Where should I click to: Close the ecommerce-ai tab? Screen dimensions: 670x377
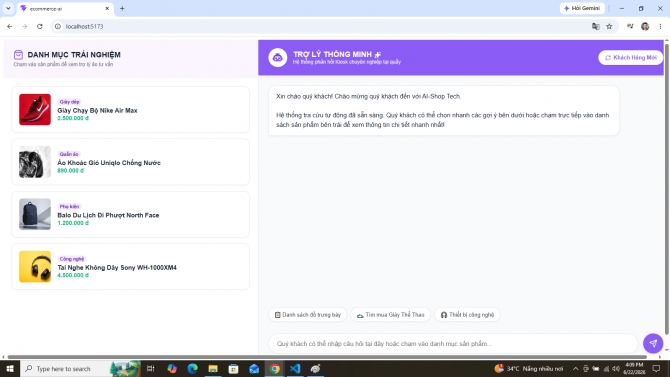107,9
